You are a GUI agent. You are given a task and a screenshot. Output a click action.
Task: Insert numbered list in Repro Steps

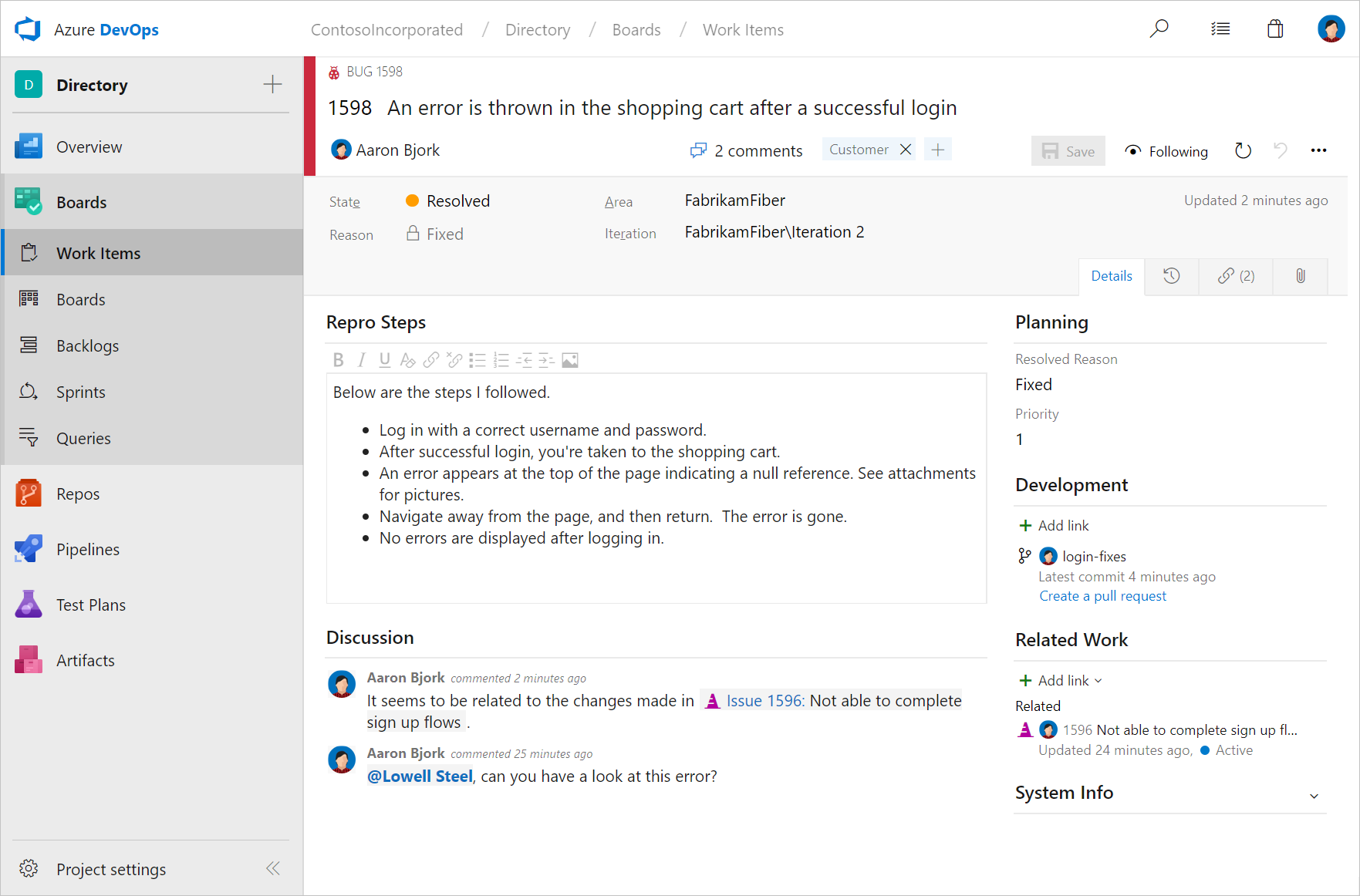(501, 360)
